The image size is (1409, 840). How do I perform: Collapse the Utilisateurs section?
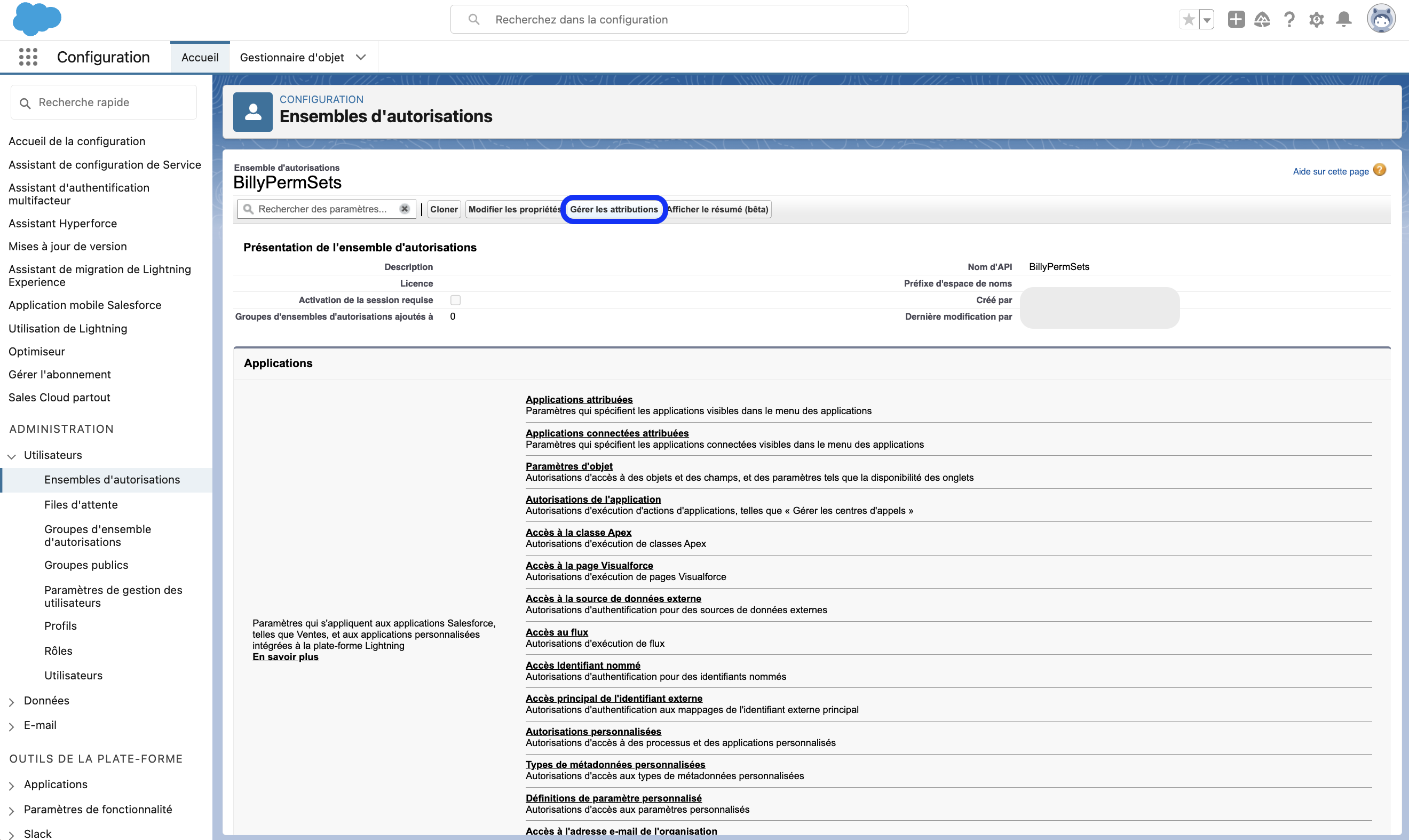11,456
